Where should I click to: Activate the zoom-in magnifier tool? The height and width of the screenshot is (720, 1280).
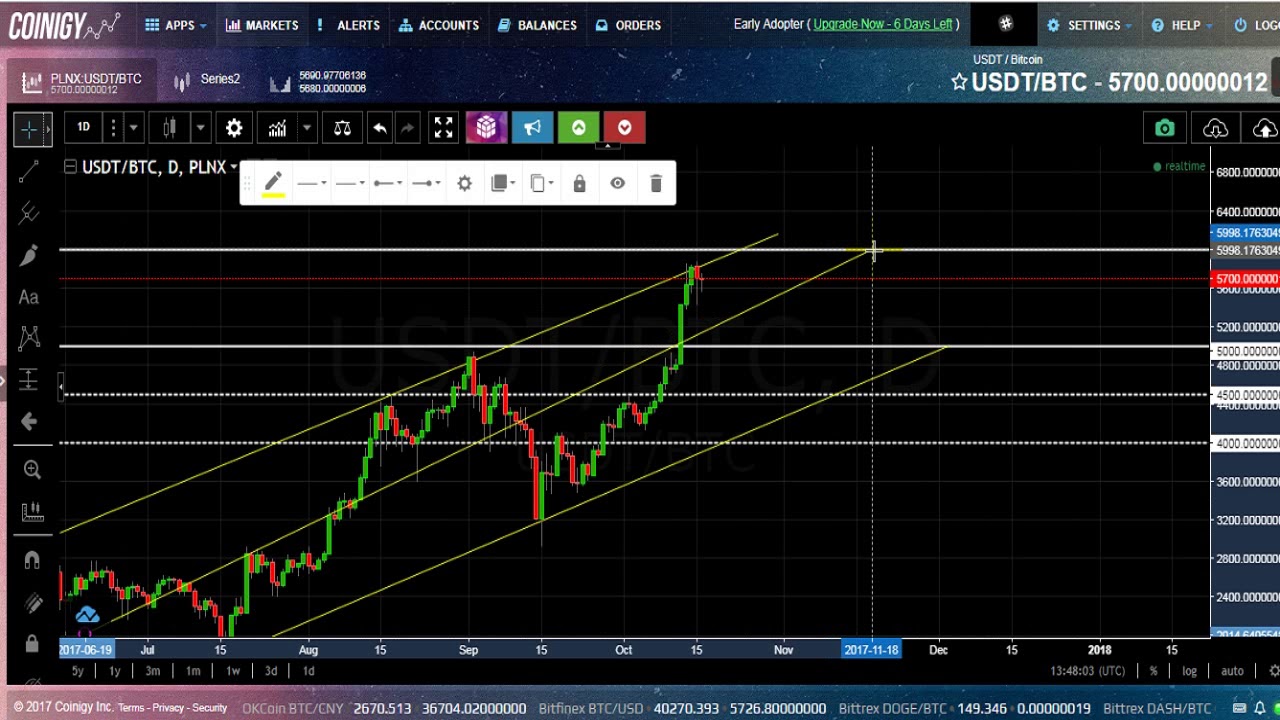tap(31, 470)
